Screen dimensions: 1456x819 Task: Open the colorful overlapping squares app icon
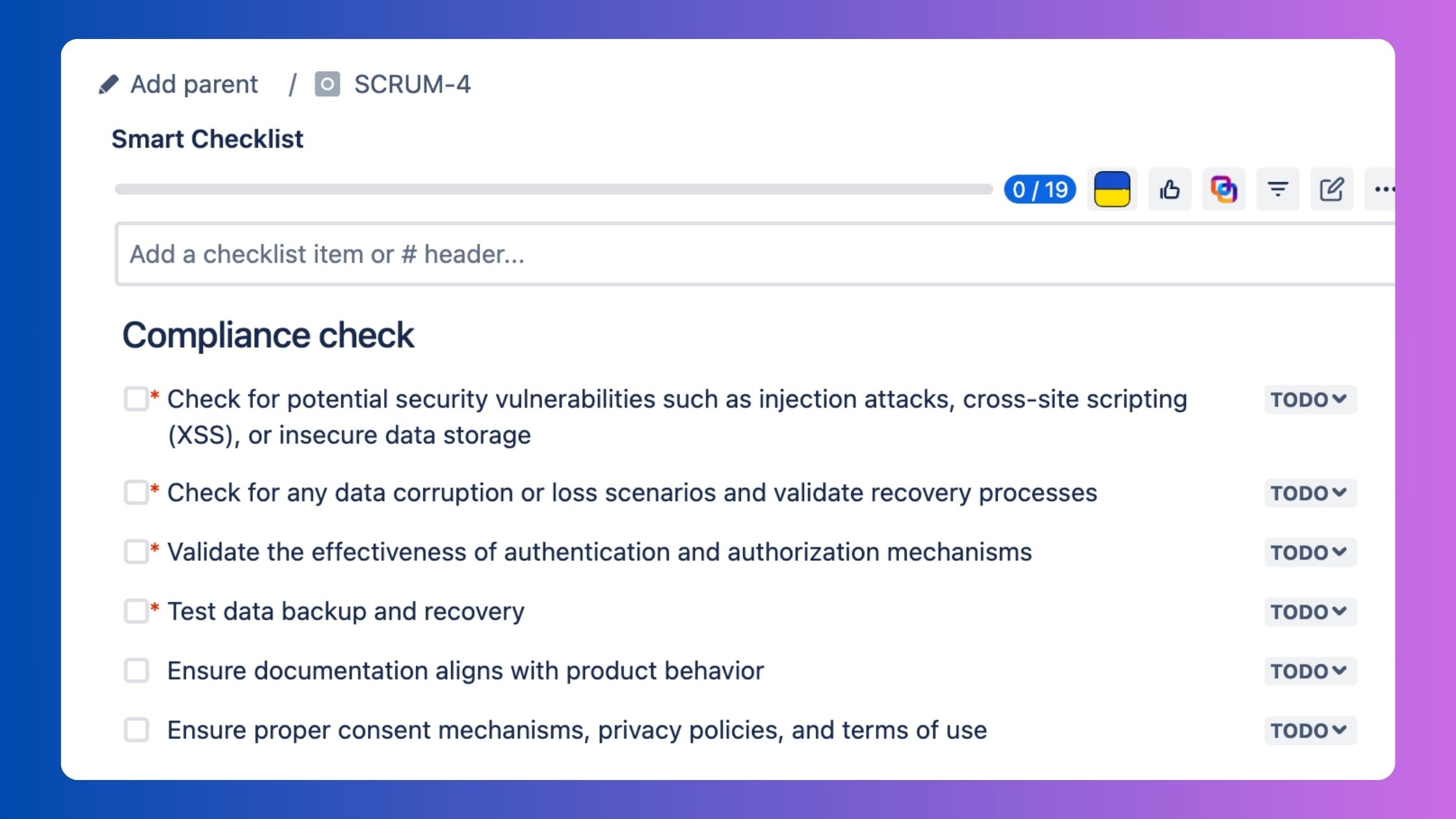point(1223,189)
